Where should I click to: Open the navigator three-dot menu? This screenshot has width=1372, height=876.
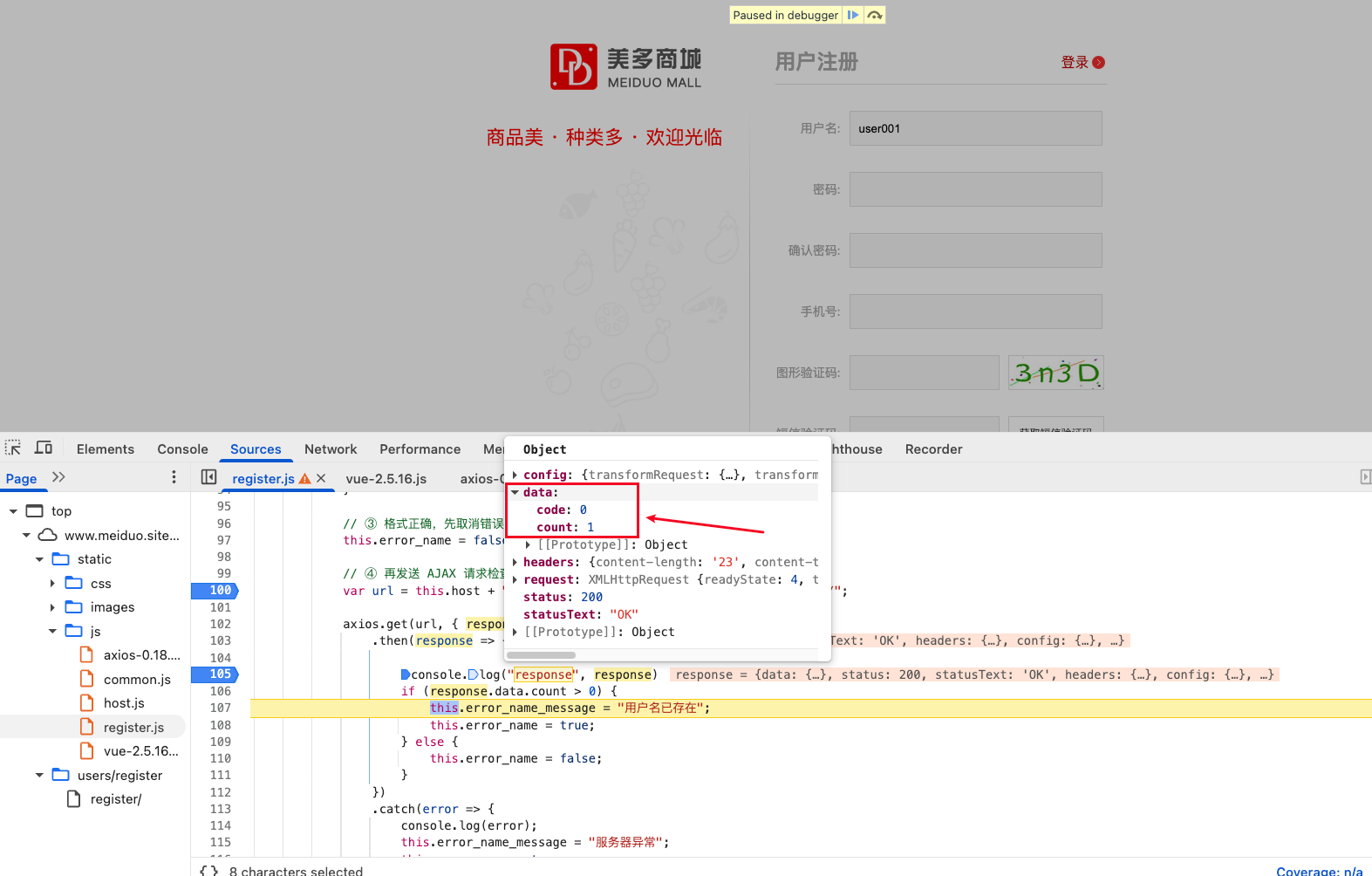point(174,477)
